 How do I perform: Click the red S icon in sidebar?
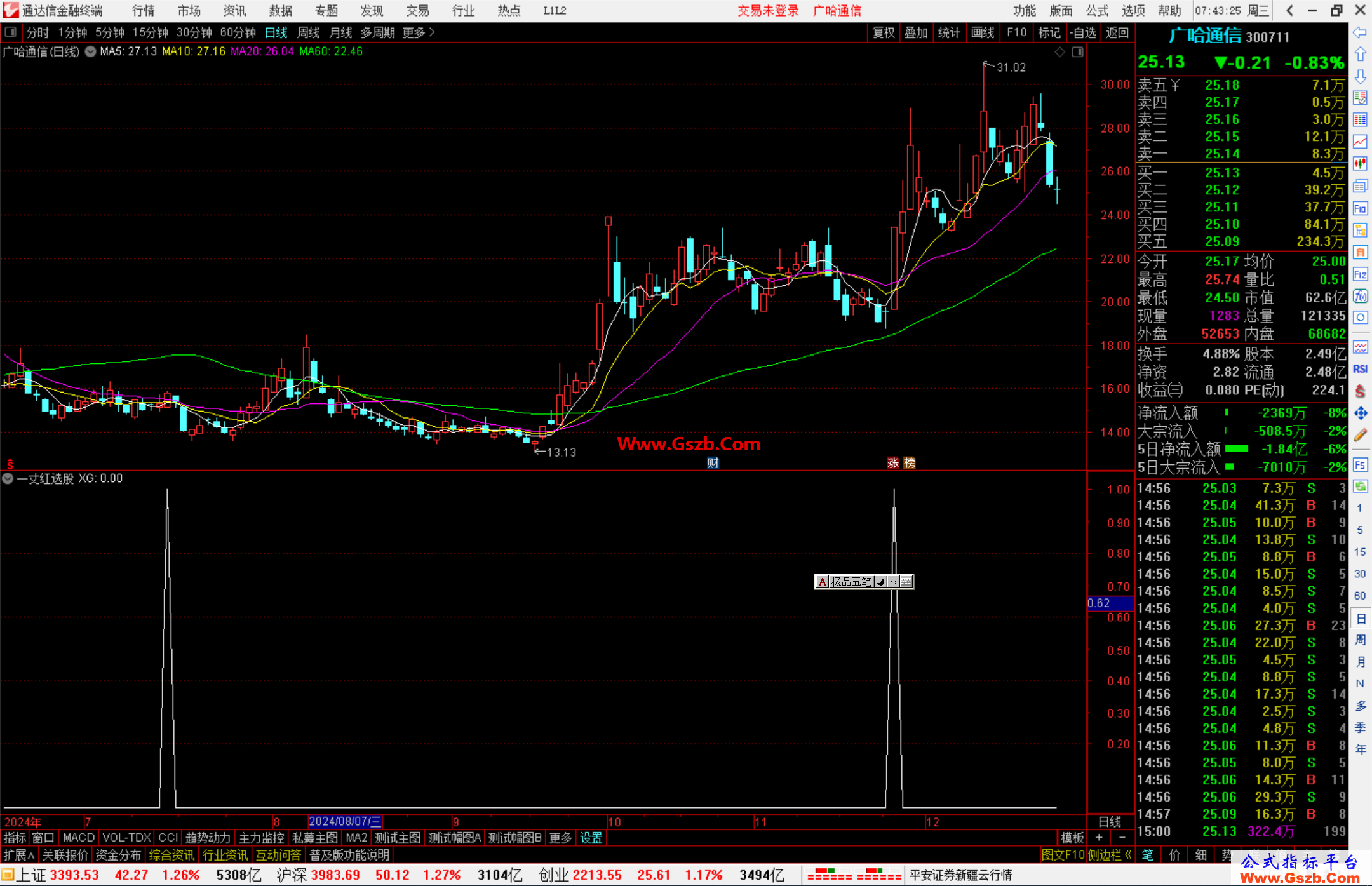click(x=1360, y=391)
